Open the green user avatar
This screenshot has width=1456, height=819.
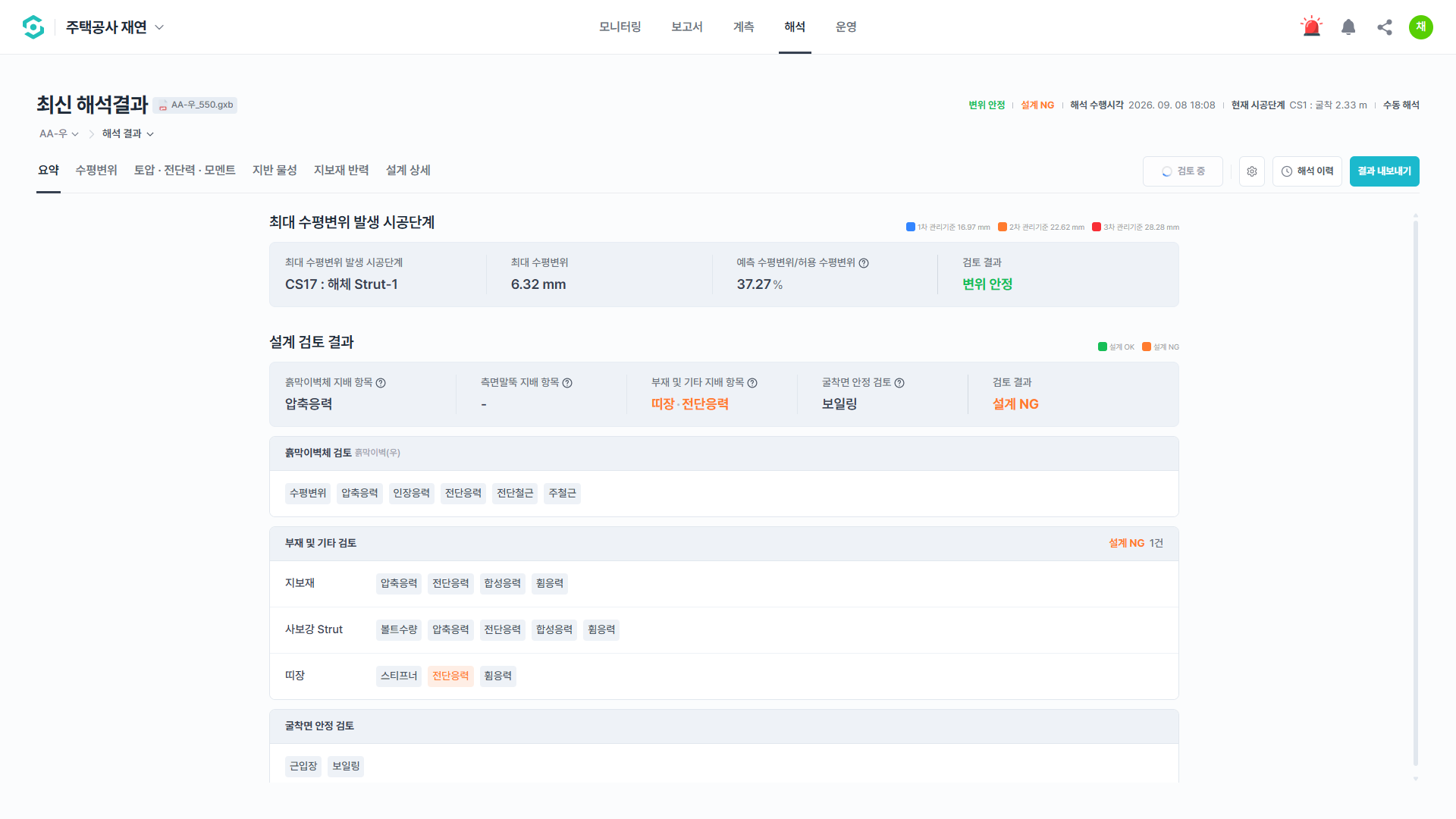(1421, 27)
